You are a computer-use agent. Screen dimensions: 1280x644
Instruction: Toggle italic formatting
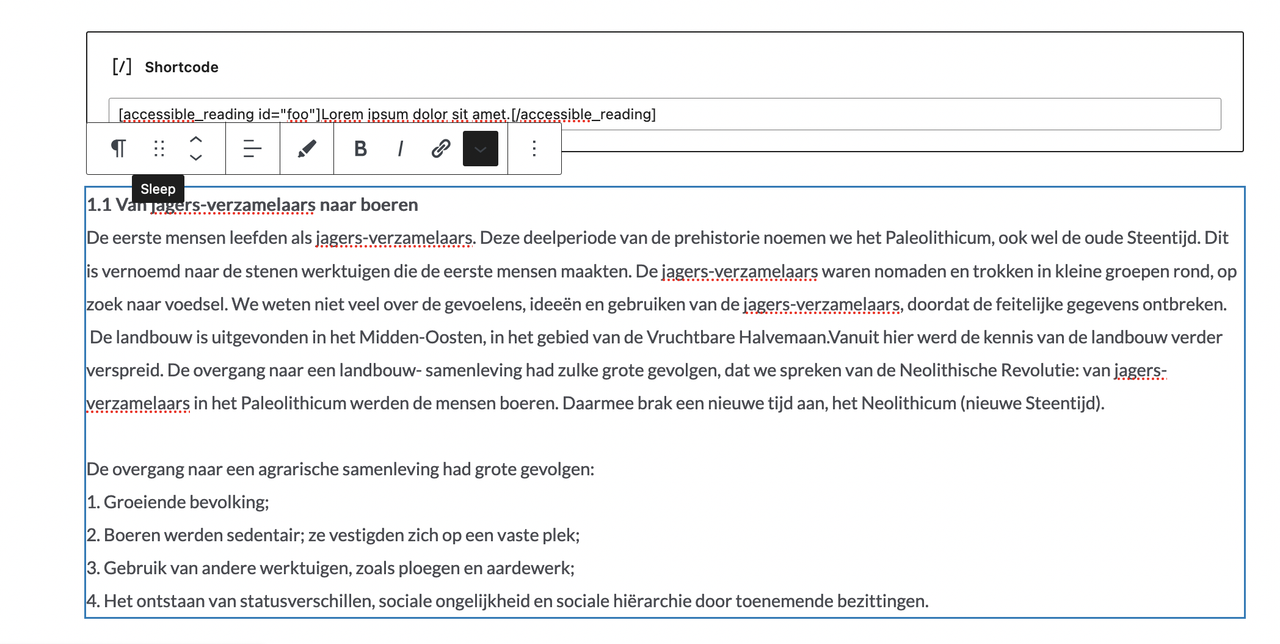[x=401, y=149]
